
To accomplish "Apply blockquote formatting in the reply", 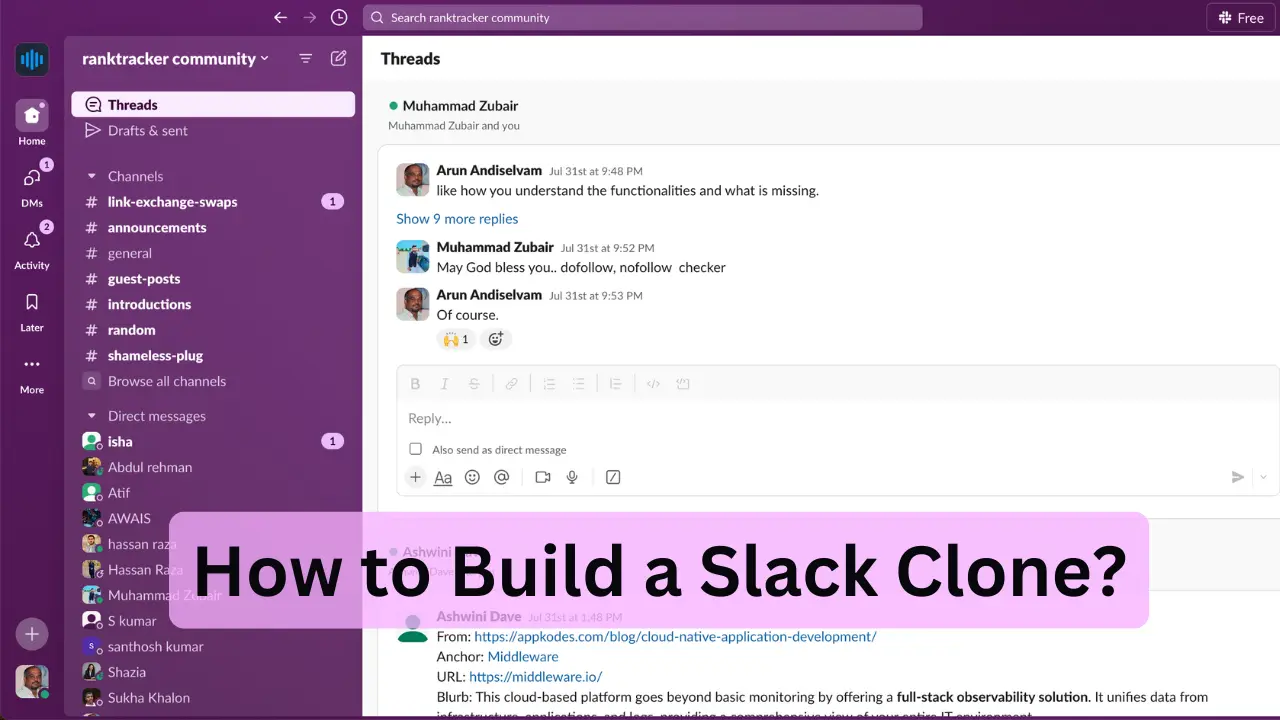I will click(x=615, y=384).
